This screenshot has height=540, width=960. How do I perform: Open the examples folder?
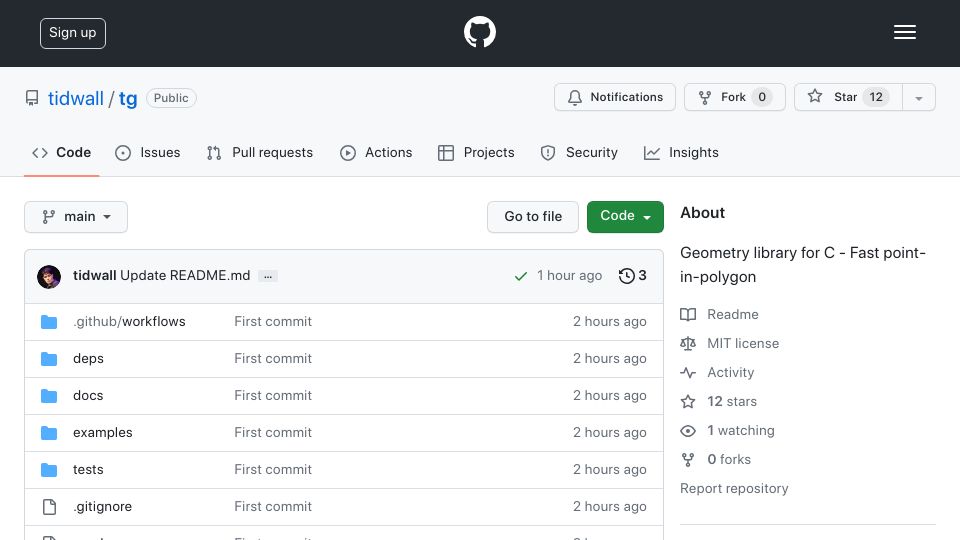point(103,432)
